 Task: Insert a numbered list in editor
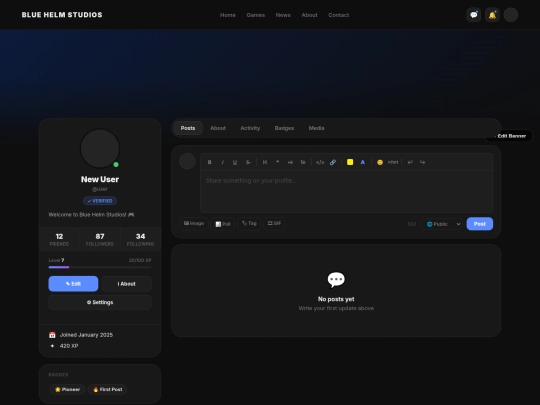303,162
